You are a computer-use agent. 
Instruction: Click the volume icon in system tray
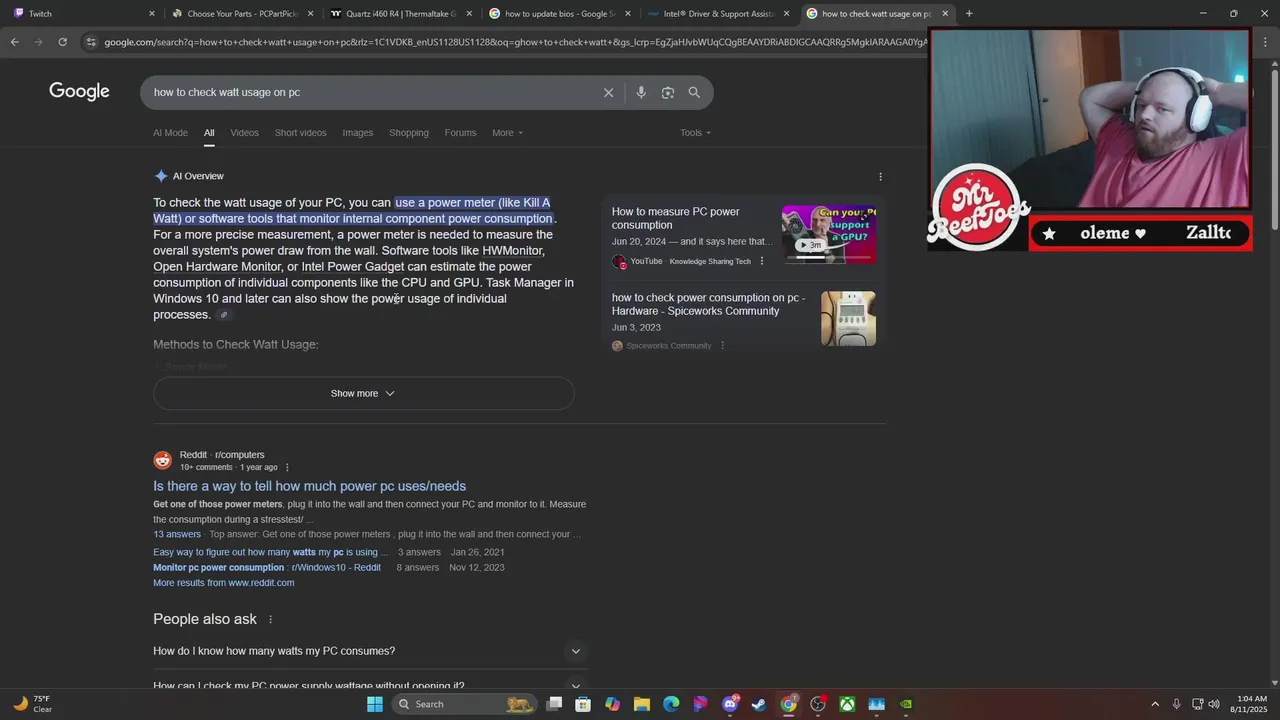(1214, 704)
